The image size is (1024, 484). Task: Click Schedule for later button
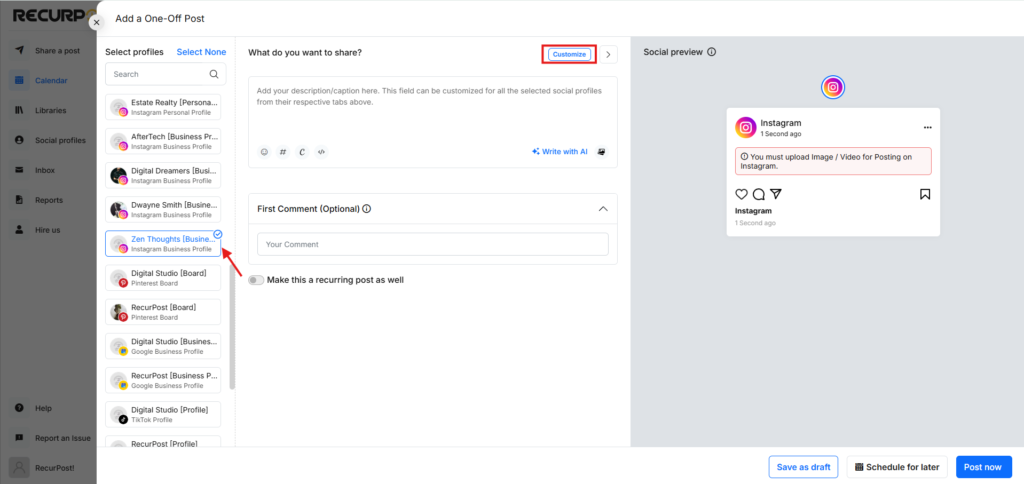pyautogui.click(x=897, y=467)
